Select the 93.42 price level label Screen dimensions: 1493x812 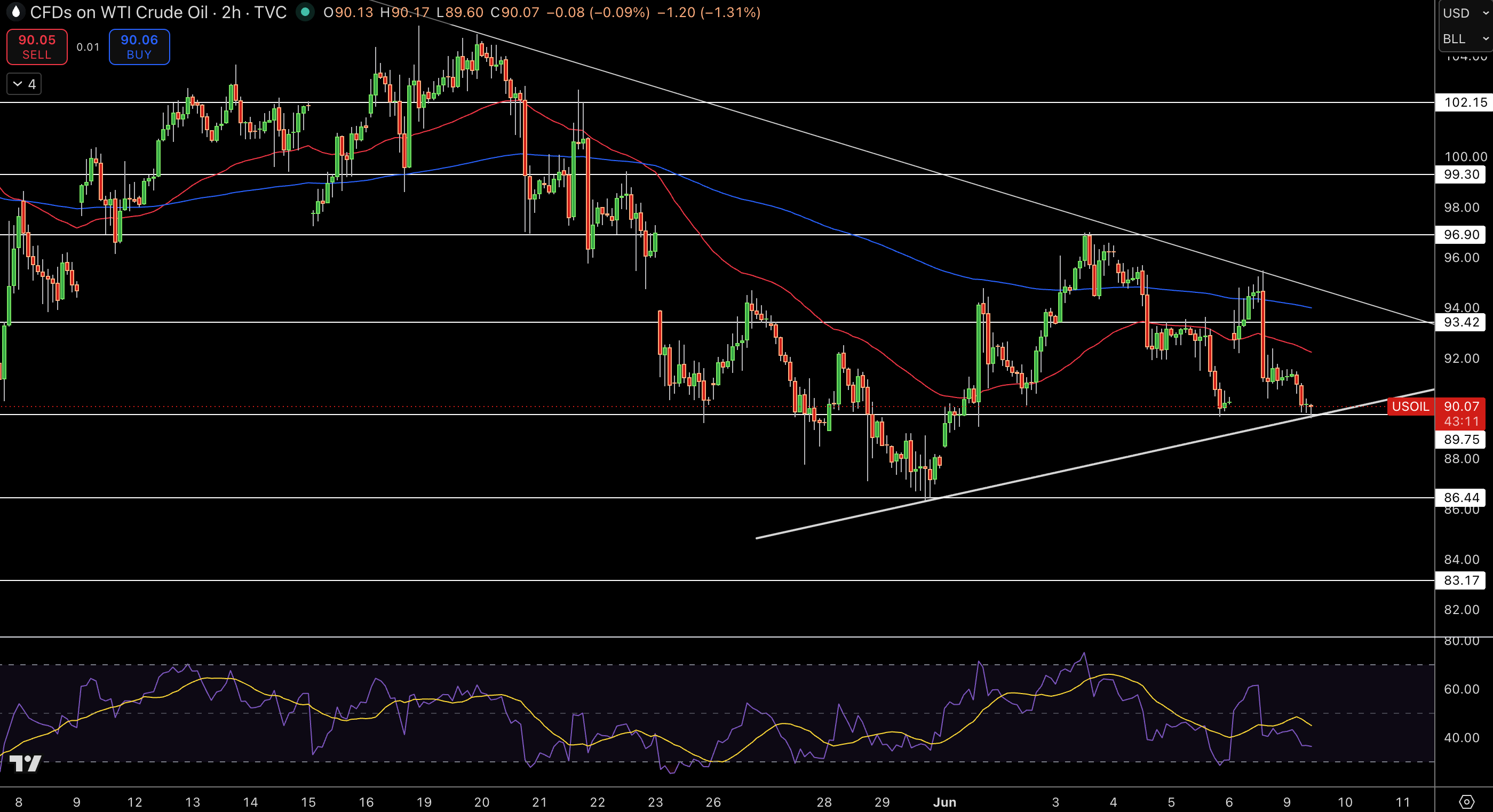[x=1460, y=322]
